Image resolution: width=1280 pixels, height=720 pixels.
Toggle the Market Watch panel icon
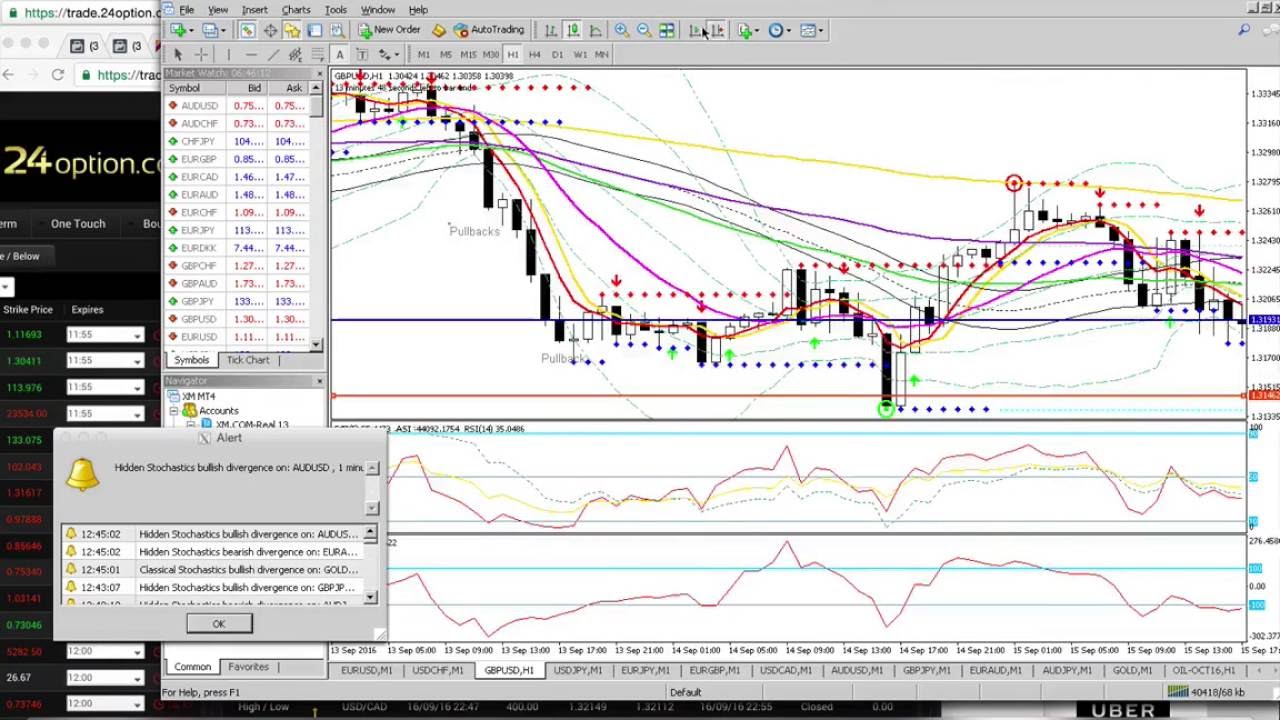point(247,30)
